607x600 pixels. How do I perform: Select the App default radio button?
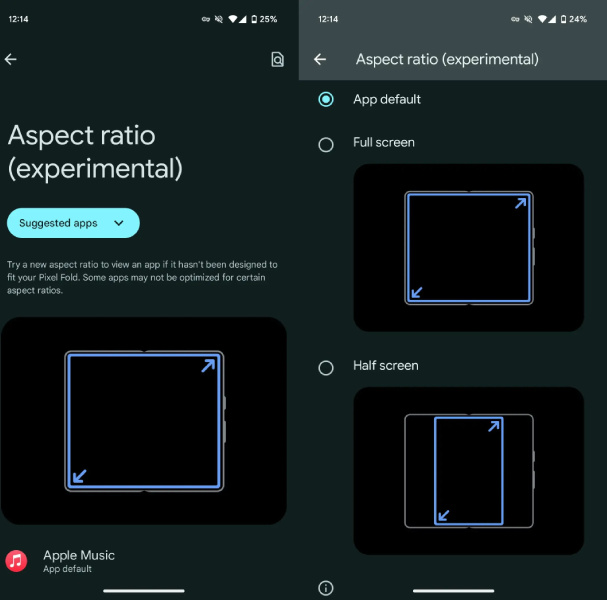[326, 99]
